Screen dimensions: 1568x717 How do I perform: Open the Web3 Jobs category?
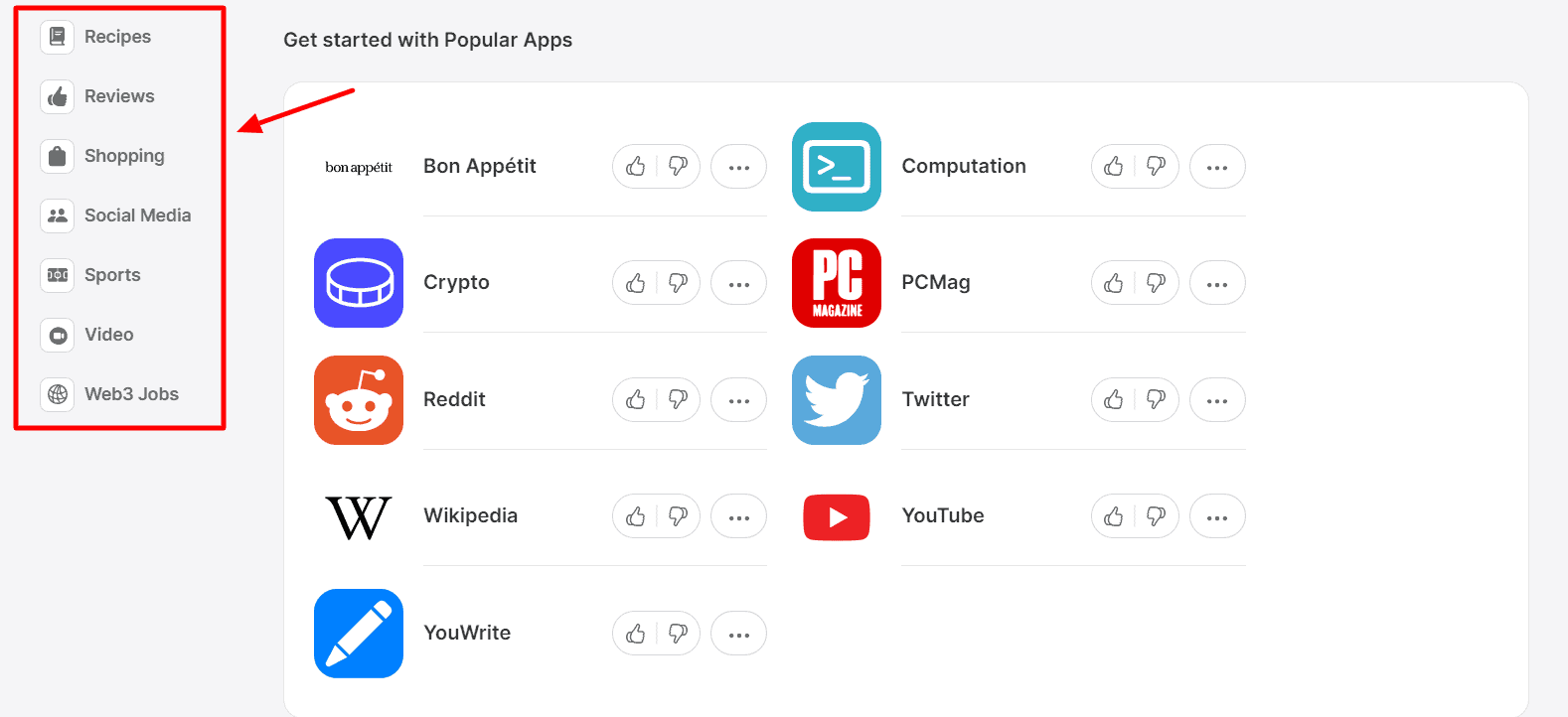pos(131,394)
